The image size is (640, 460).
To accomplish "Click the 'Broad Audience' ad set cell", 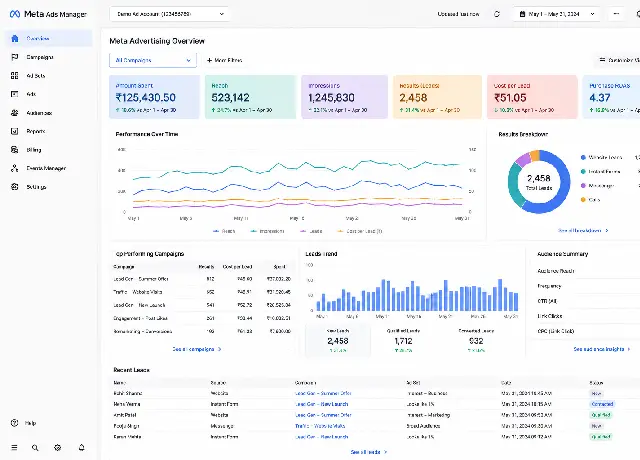I will tap(423, 426).
